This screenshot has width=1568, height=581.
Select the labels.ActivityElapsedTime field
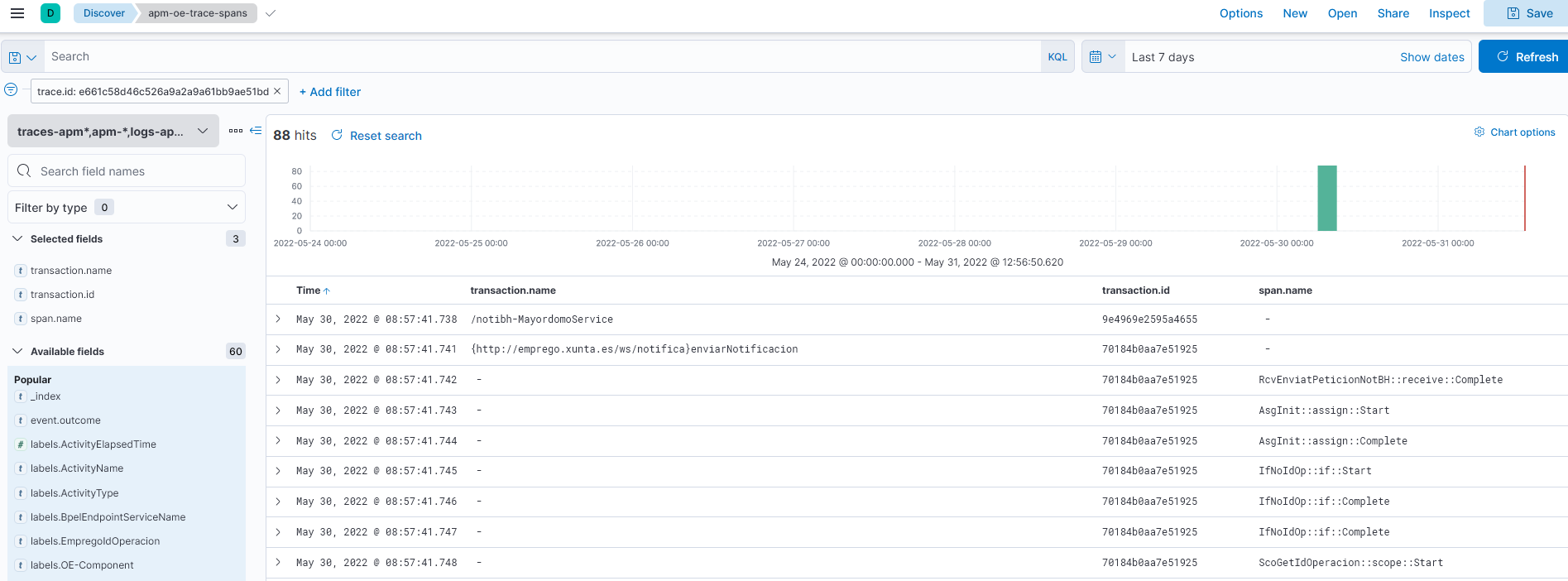[94, 444]
